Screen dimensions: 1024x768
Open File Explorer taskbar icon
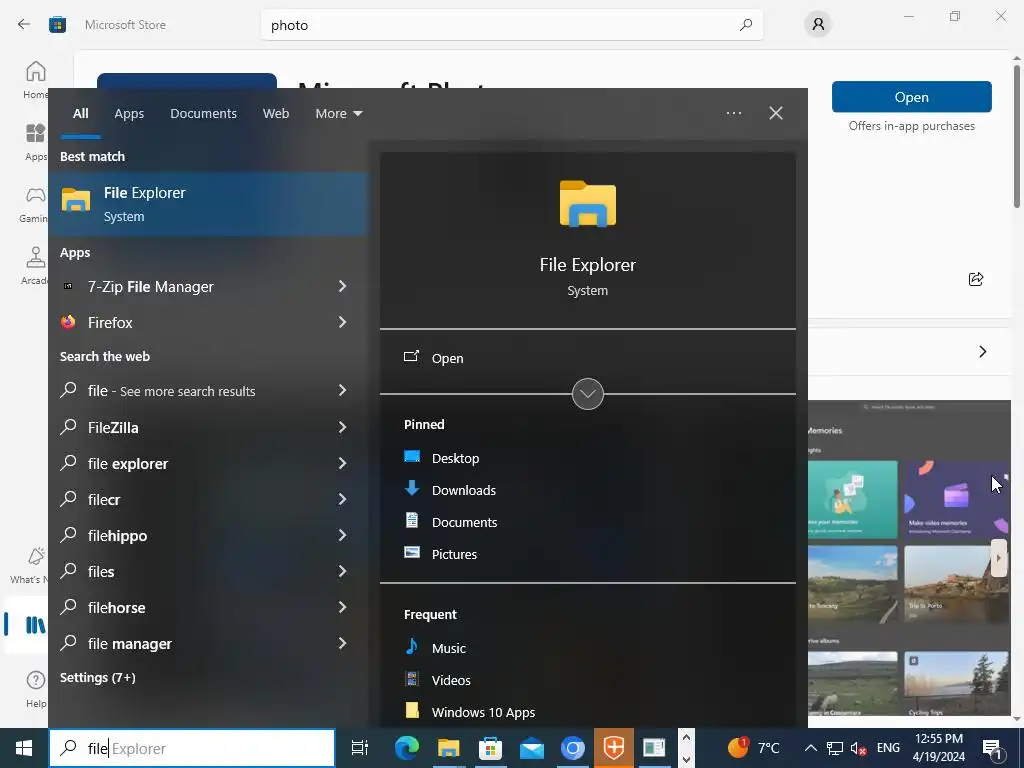point(449,748)
